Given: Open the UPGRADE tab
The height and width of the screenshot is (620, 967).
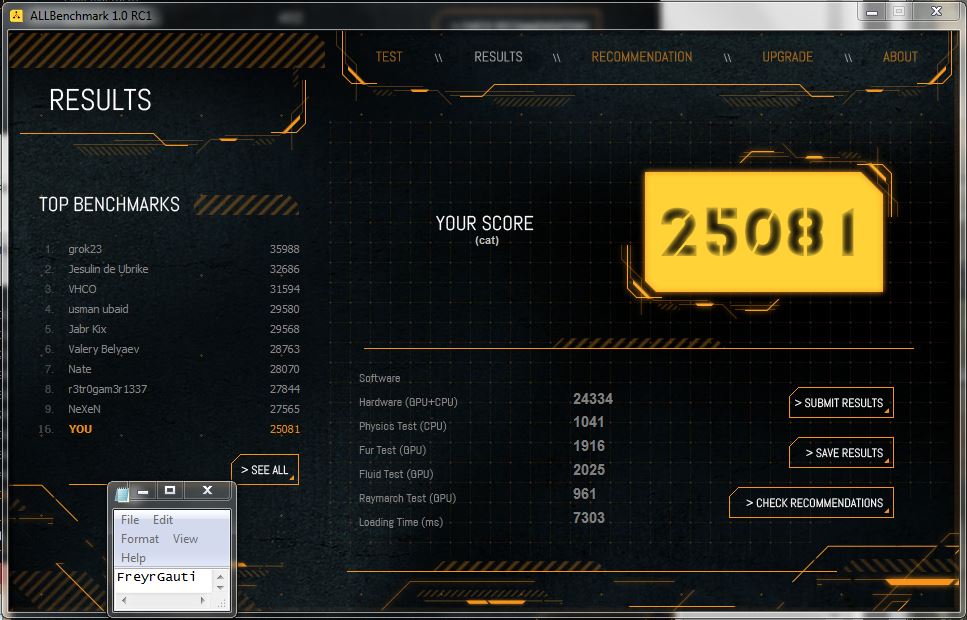Looking at the screenshot, I should pyautogui.click(x=787, y=57).
